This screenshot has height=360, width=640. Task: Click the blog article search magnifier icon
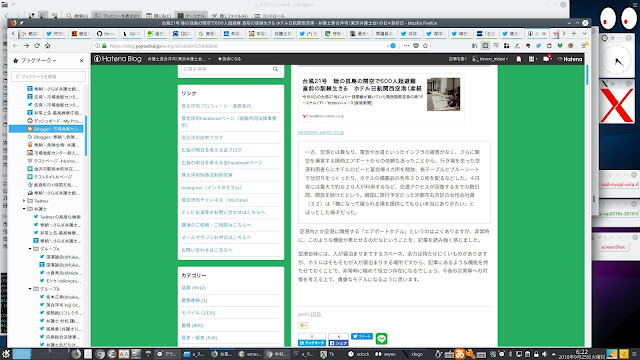(276, 69)
